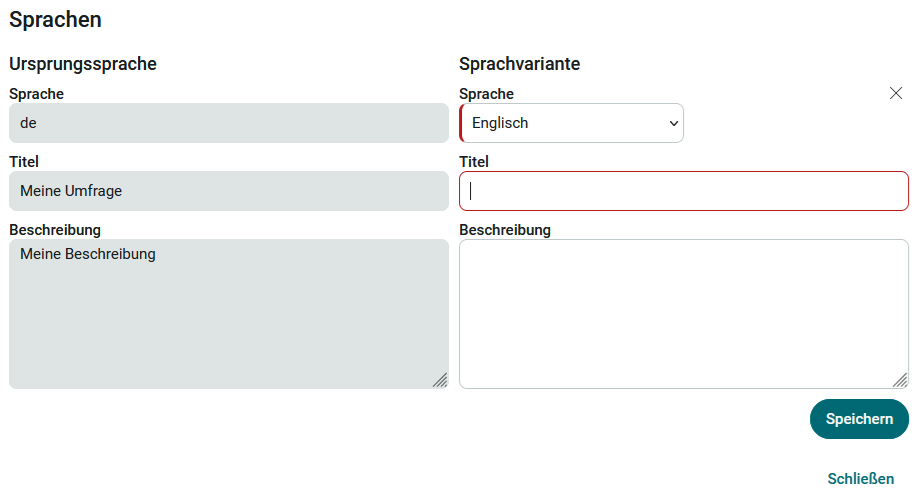Viewport: 917px width, 494px height.
Task: Click into the empty Sprachvariante Beschreibung textarea
Action: tap(684, 313)
